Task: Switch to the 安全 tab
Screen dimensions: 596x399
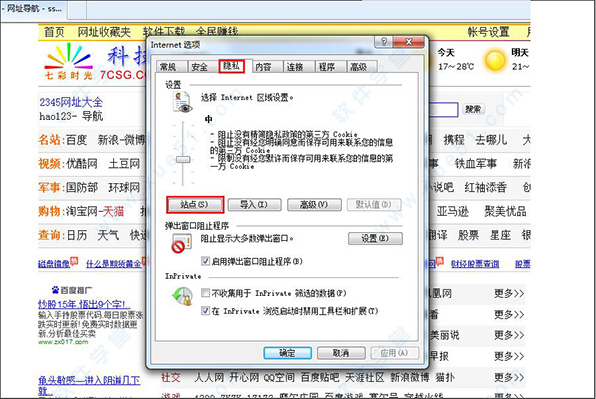Action: 201,67
